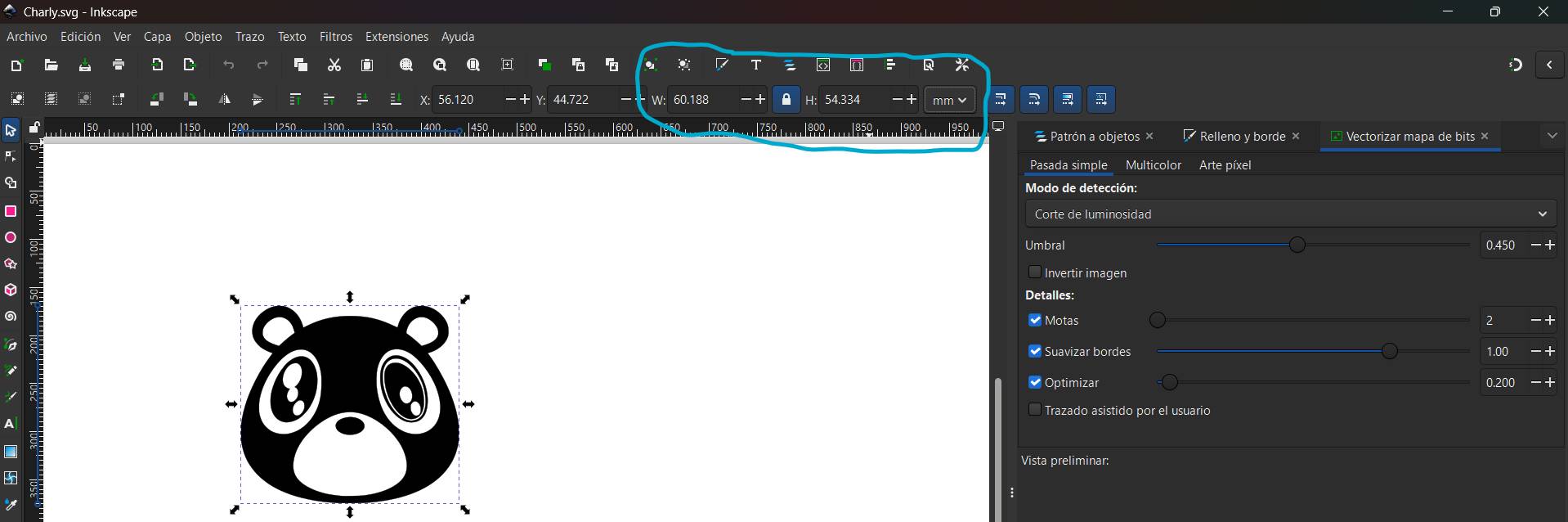Click the bear image on canvas
Screen dimensions: 1568x522
pos(350,404)
